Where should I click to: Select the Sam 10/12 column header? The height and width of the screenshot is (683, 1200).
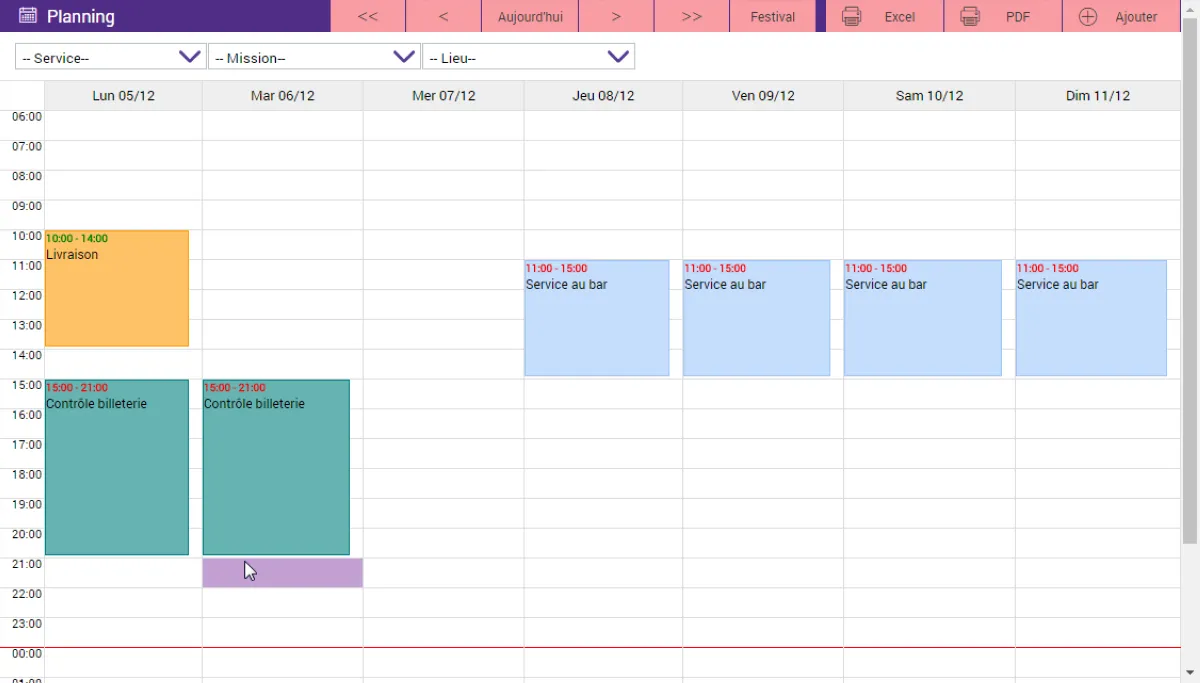930,96
